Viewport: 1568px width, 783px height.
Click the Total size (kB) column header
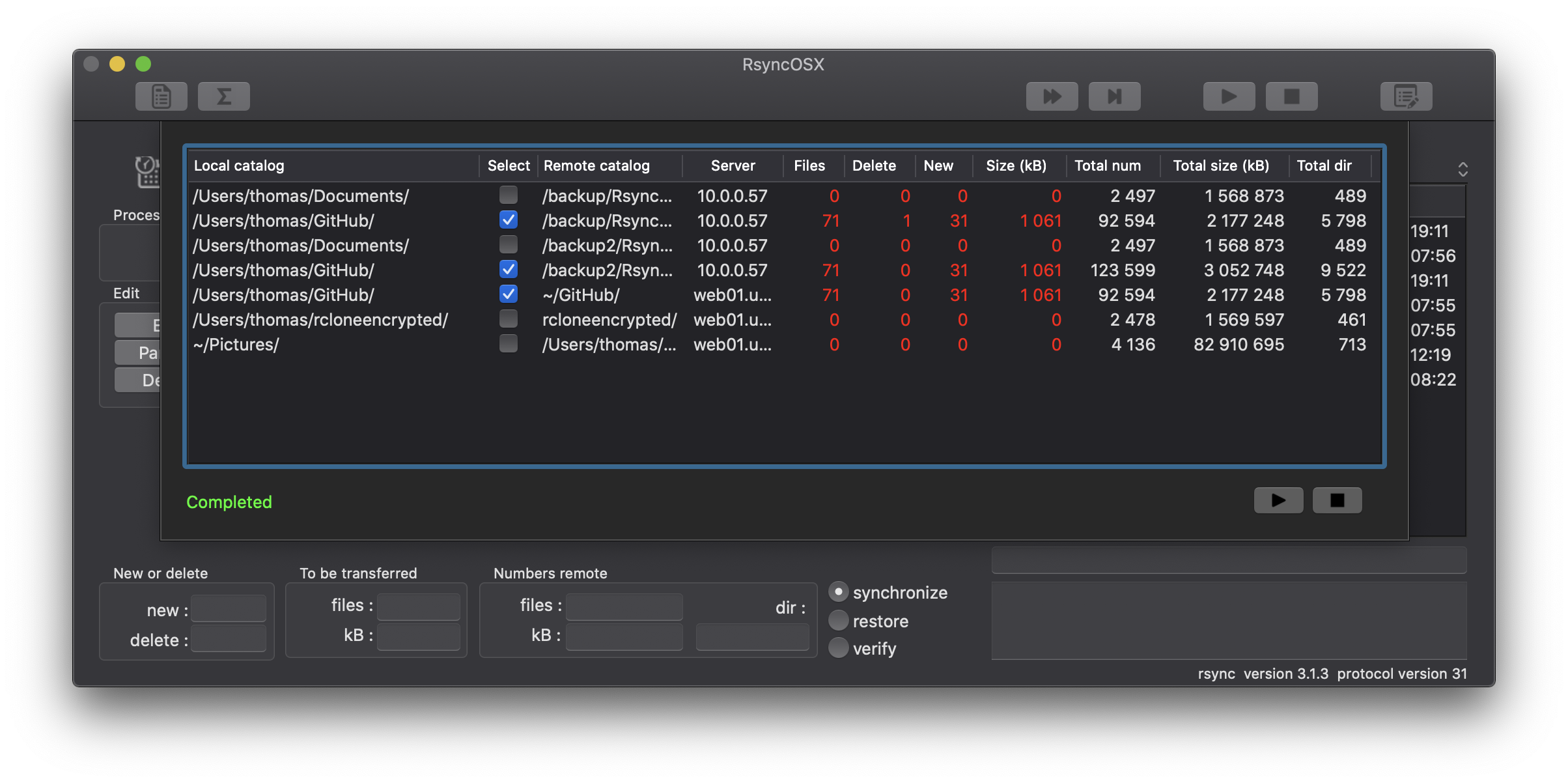(x=1221, y=165)
